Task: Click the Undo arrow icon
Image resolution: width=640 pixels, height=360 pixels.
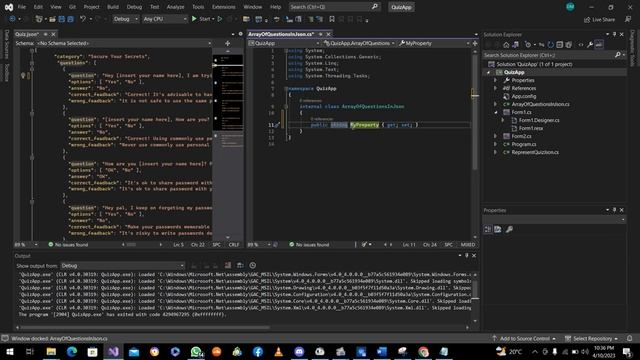Action: pyautogui.click(x=83, y=19)
